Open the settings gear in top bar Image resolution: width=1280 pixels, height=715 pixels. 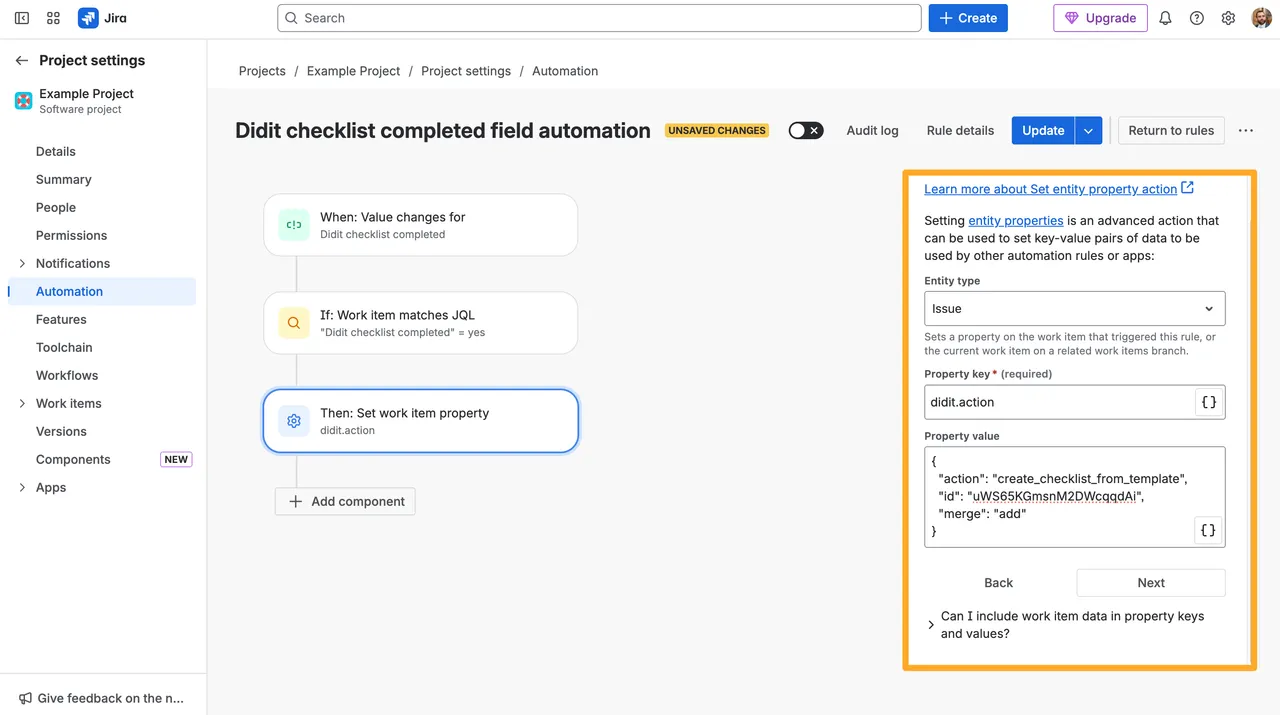1228,18
